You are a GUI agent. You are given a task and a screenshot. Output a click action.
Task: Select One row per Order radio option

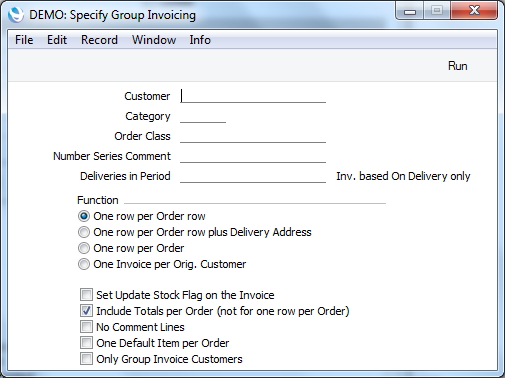84,248
